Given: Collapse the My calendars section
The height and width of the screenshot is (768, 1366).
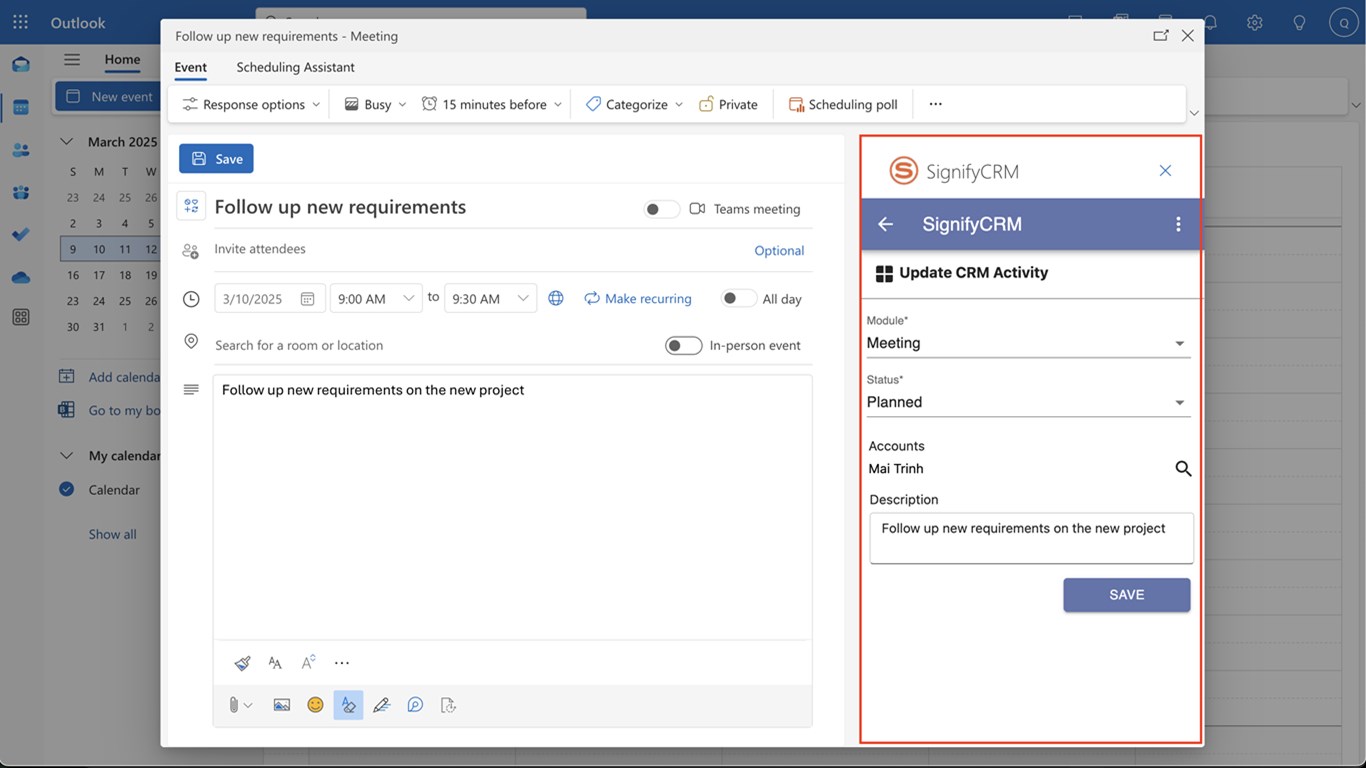Looking at the screenshot, I should [x=67, y=456].
